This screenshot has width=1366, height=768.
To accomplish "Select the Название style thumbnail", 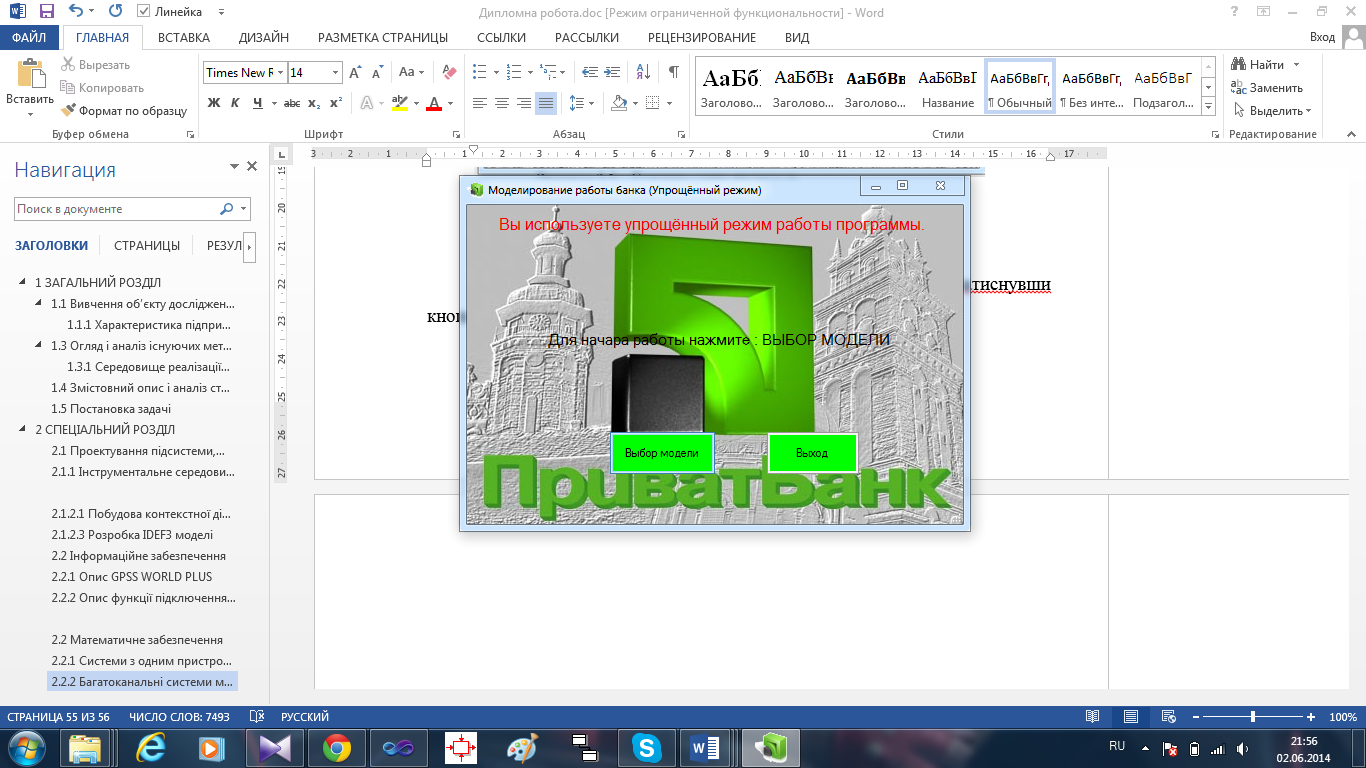I will (x=948, y=87).
